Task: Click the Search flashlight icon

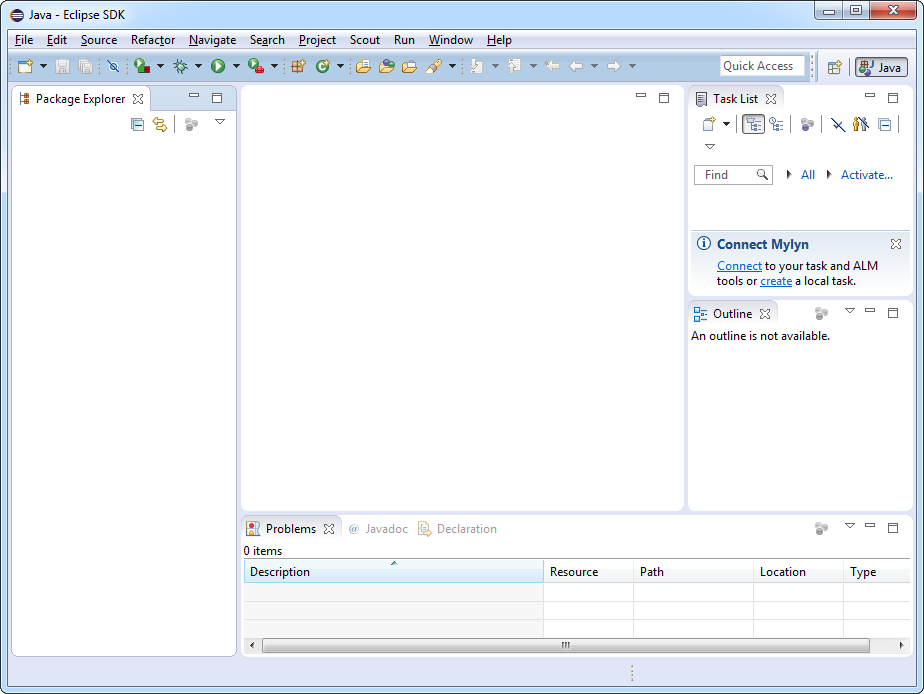Action: coord(434,66)
